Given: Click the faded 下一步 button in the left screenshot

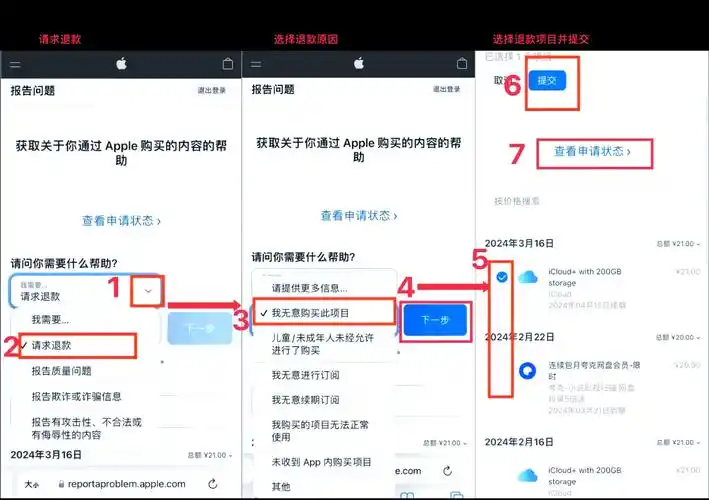Looking at the screenshot, I should coord(200,328).
